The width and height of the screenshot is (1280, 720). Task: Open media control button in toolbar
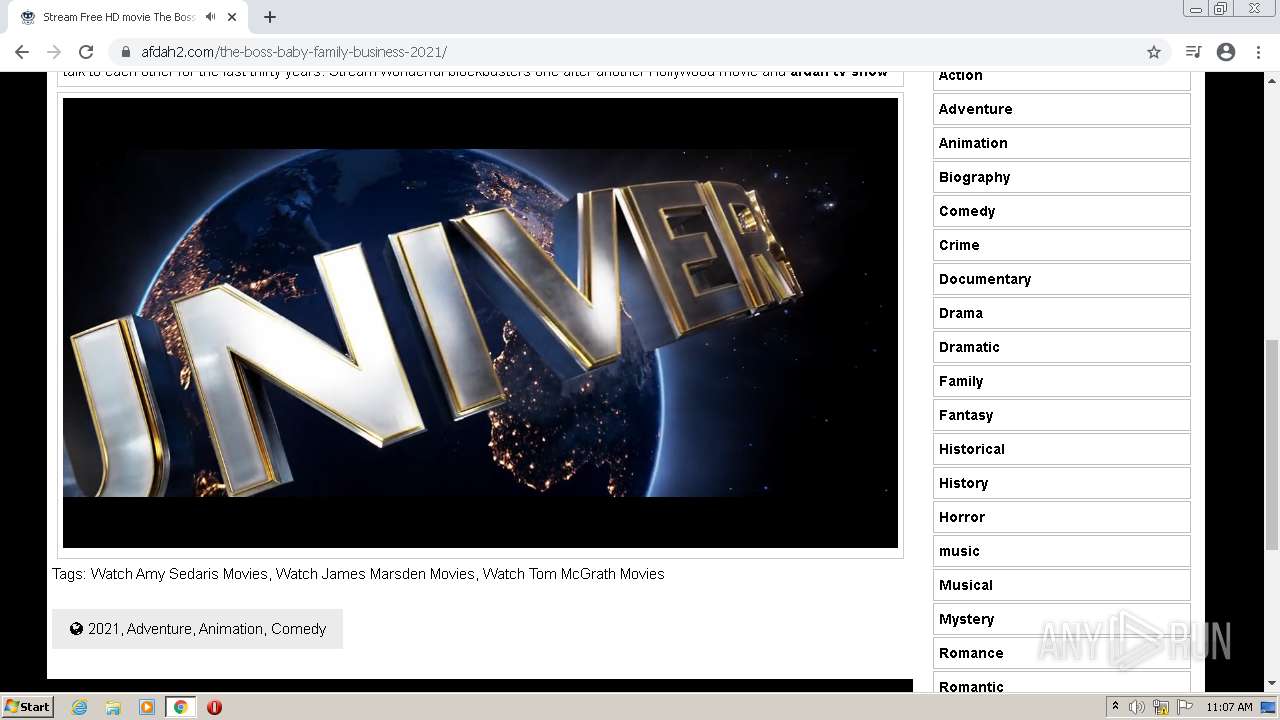pyautogui.click(x=1193, y=52)
